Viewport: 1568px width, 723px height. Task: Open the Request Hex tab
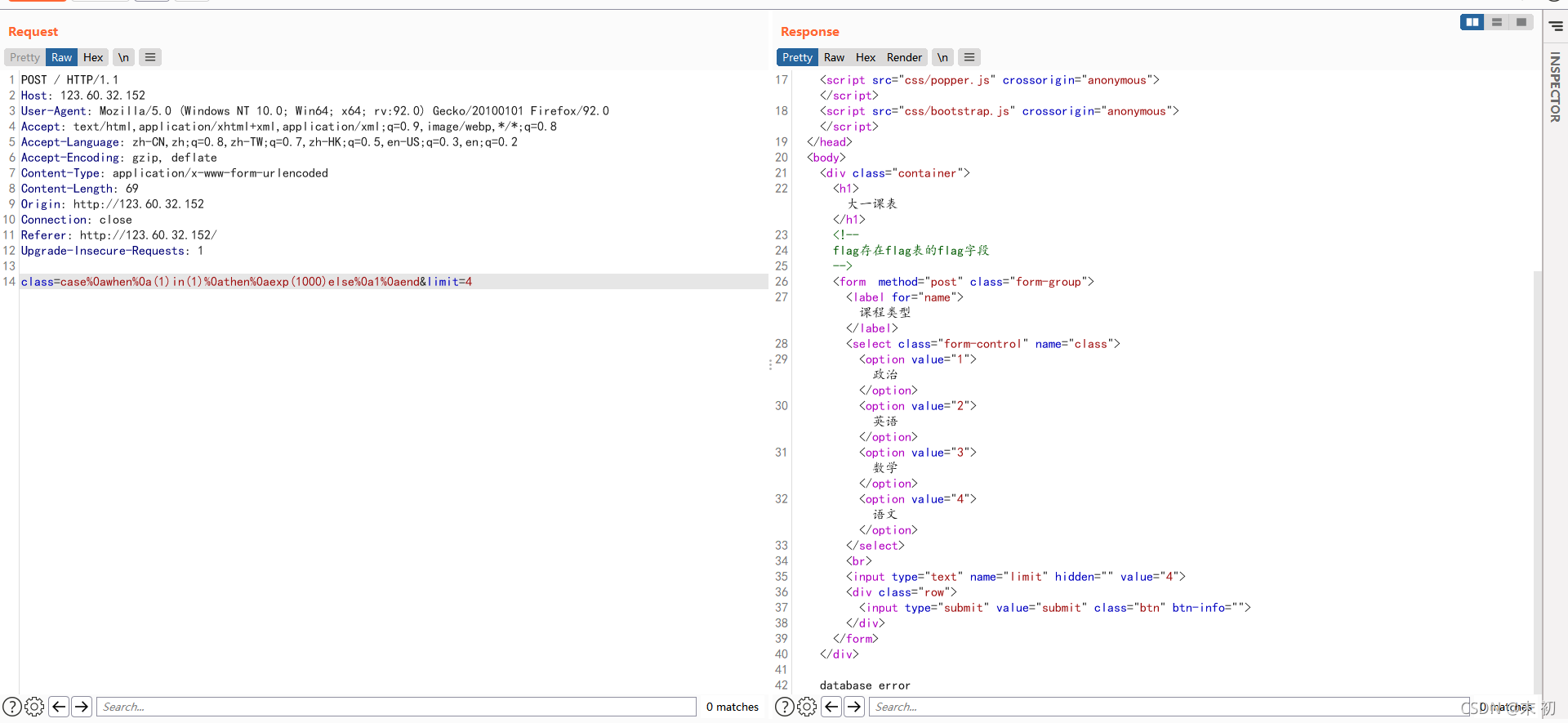point(93,57)
